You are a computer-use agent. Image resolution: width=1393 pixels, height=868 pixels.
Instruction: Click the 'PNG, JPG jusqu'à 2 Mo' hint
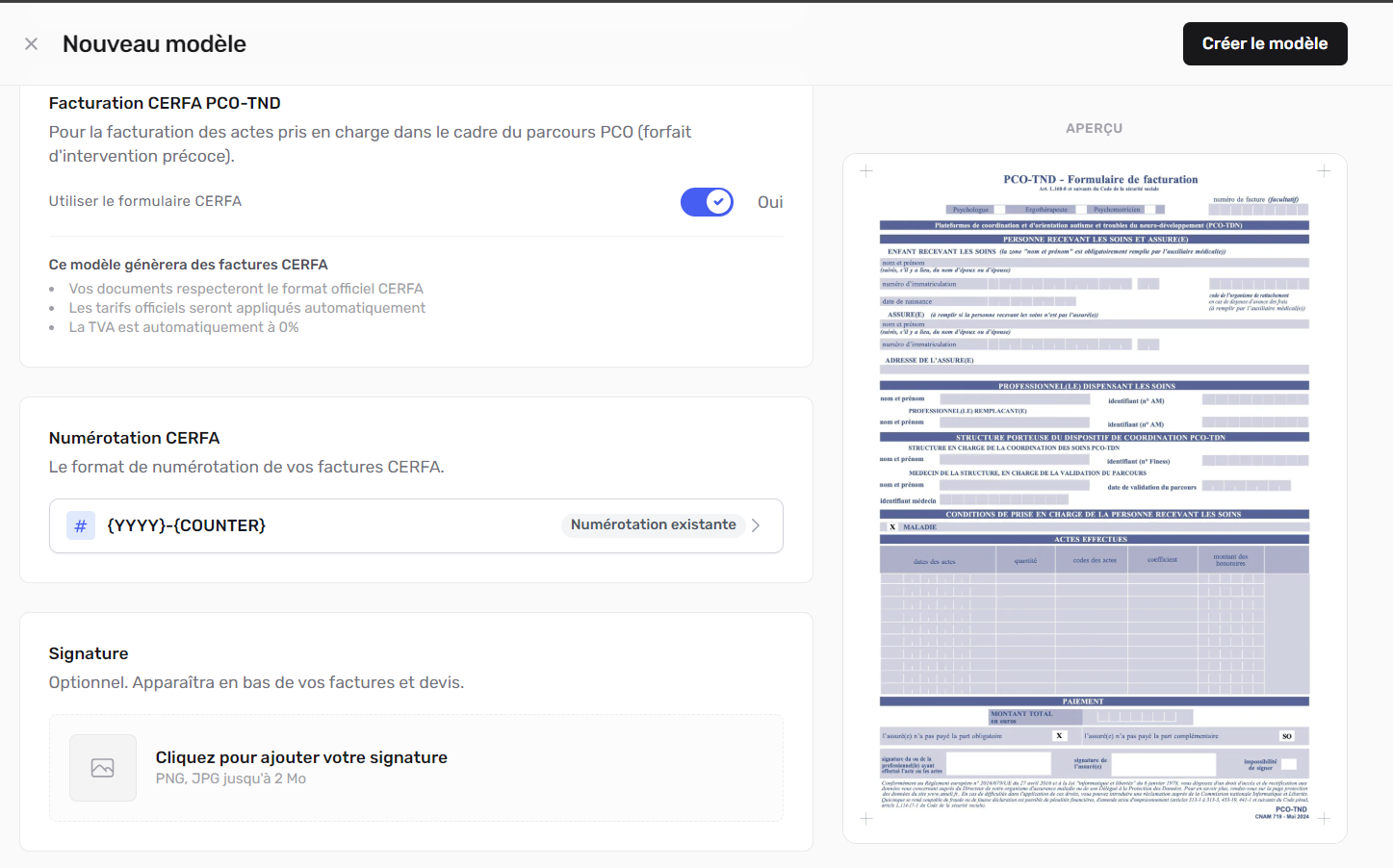coord(231,779)
